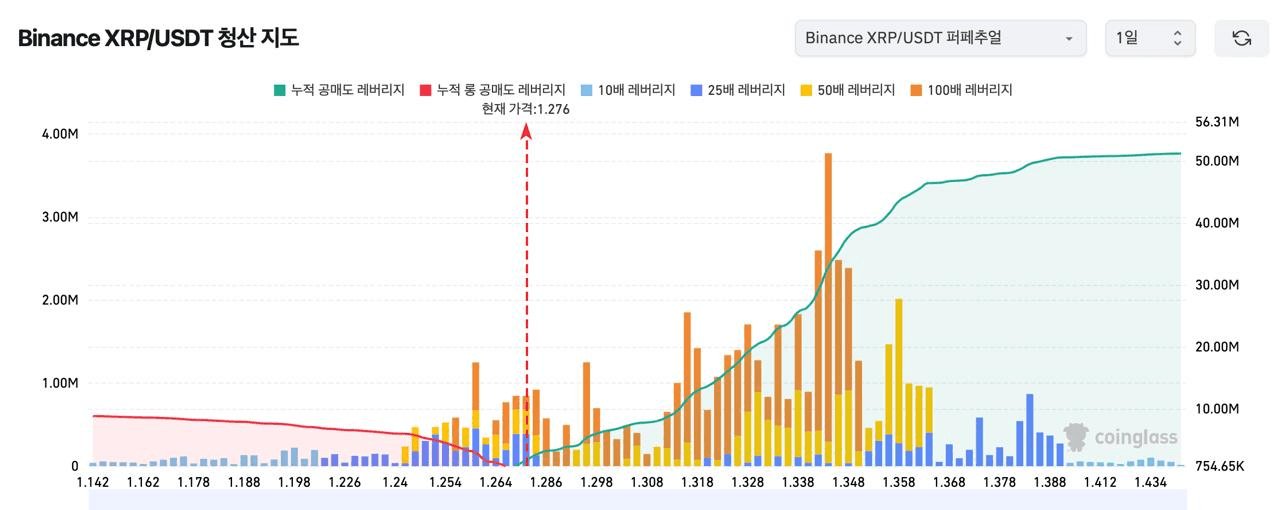
Task: Click the 1.254 price axis label
Action: pos(445,482)
